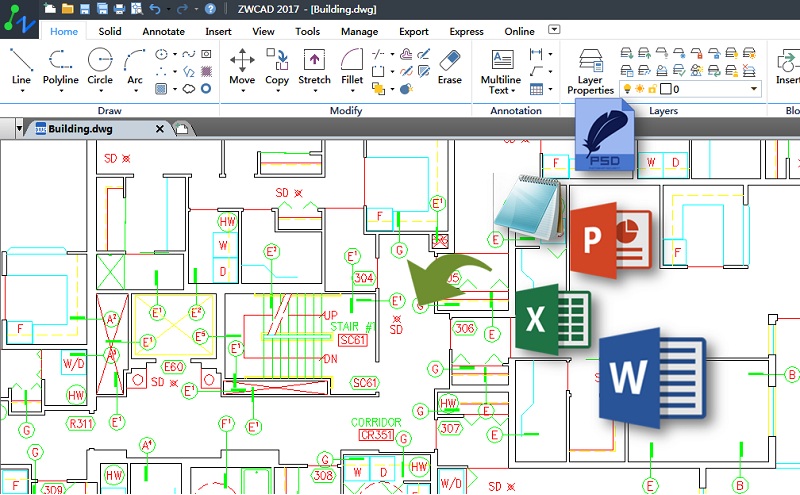Click the Draw panel title
This screenshot has height=495, width=800.
point(109,111)
